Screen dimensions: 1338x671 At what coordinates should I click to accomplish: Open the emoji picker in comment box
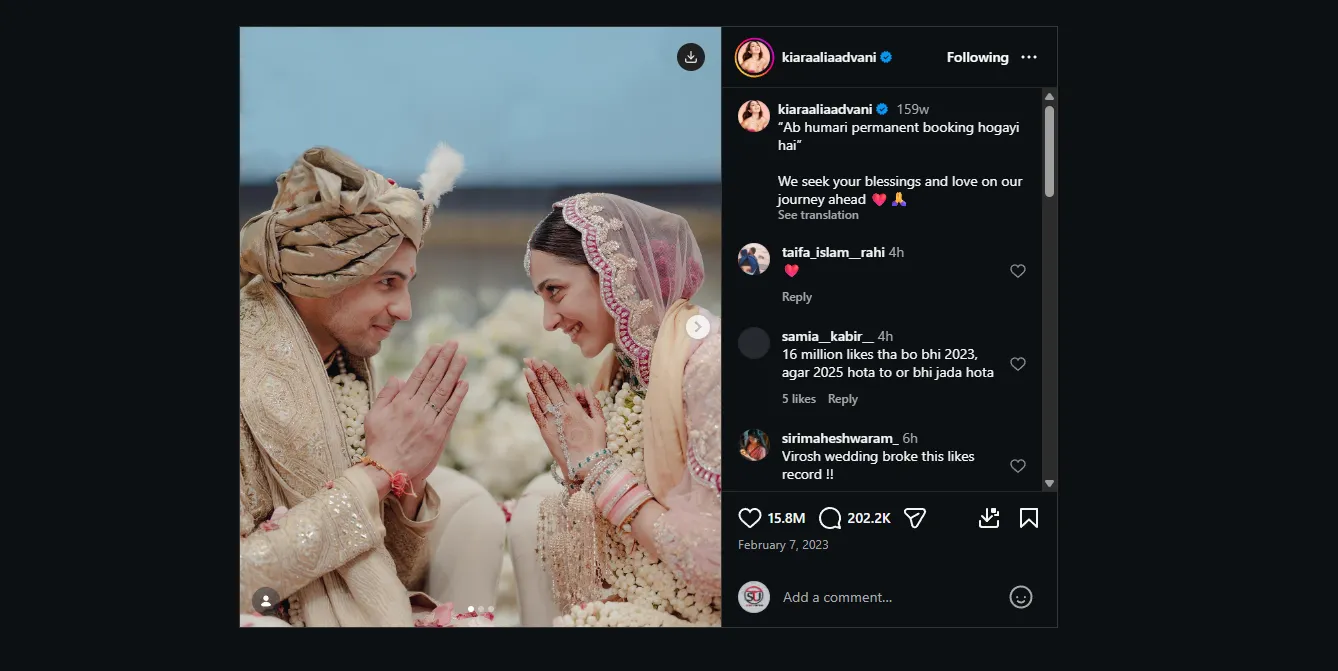[1020, 597]
